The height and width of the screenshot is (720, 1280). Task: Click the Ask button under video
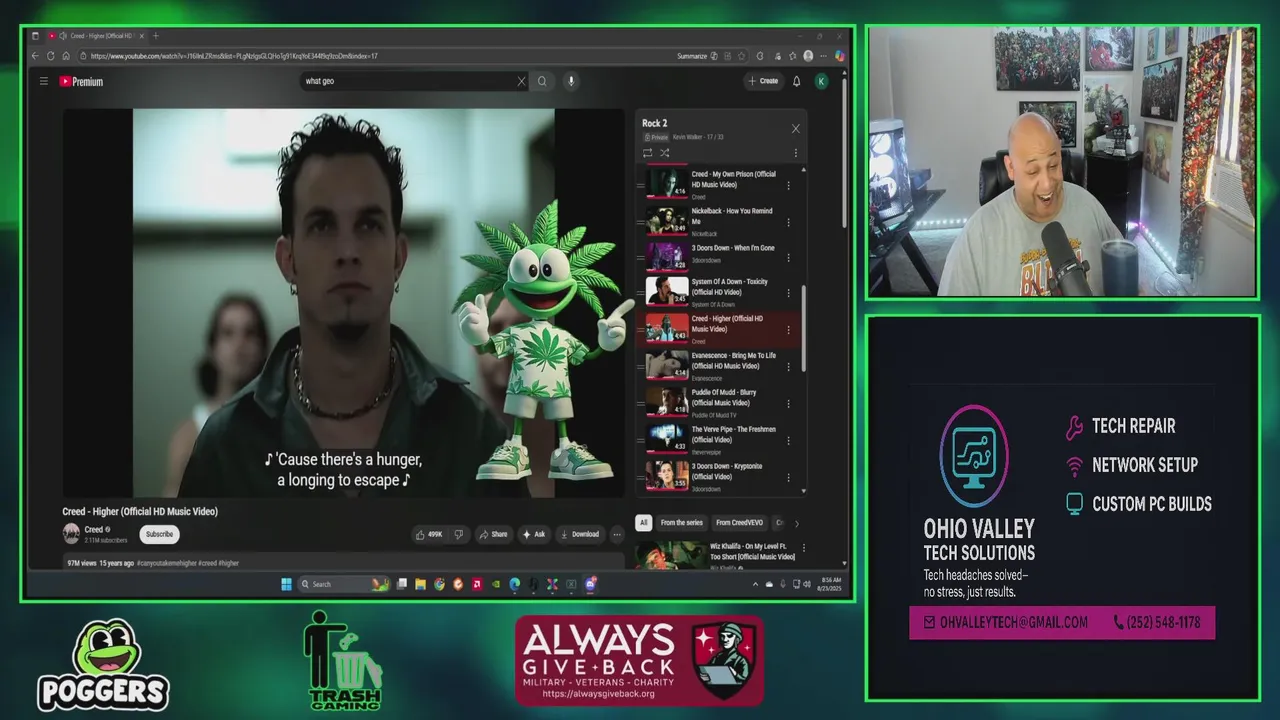click(x=534, y=534)
